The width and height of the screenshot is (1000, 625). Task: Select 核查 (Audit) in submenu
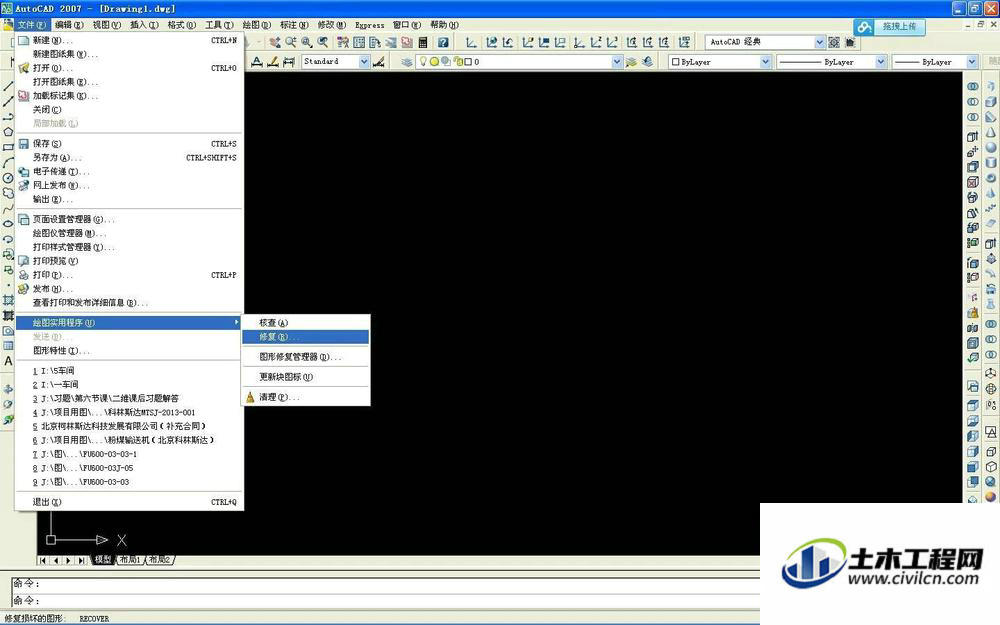(305, 323)
